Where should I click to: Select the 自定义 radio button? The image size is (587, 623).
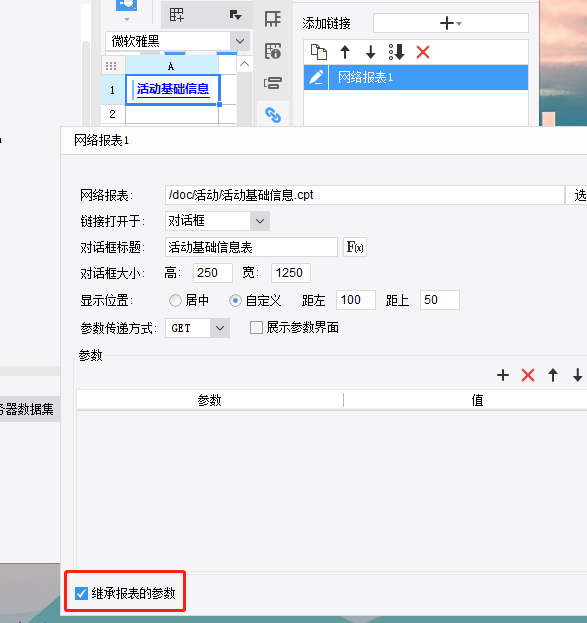[235, 300]
